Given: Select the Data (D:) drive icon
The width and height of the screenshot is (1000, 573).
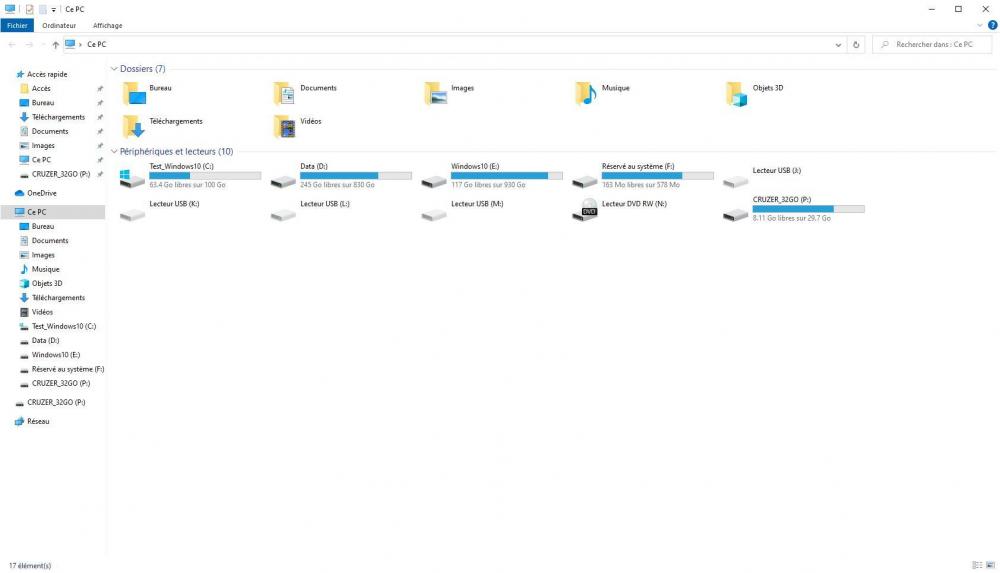Looking at the screenshot, I should 283,182.
